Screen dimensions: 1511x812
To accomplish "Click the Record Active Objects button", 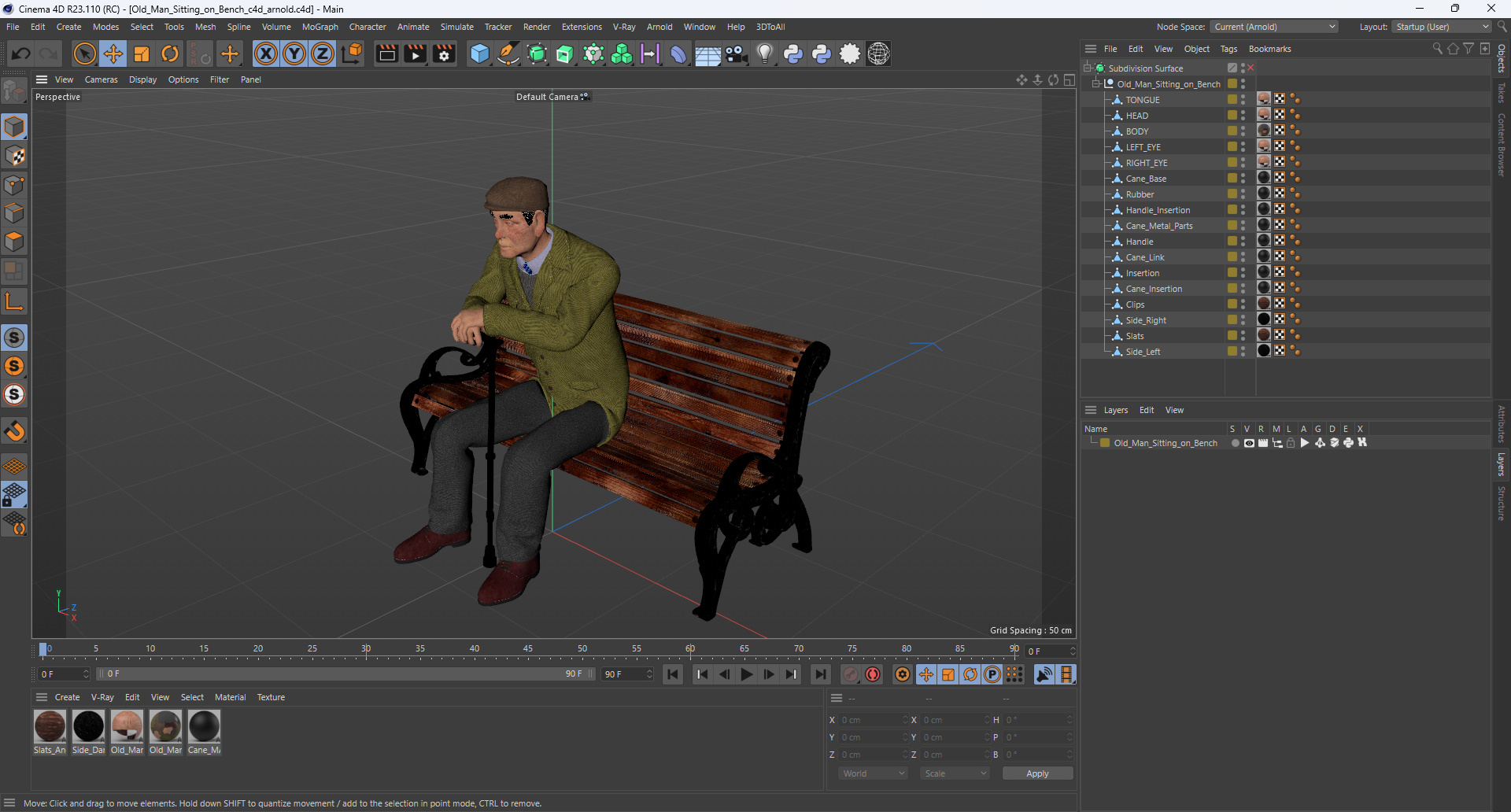I will 851,674.
